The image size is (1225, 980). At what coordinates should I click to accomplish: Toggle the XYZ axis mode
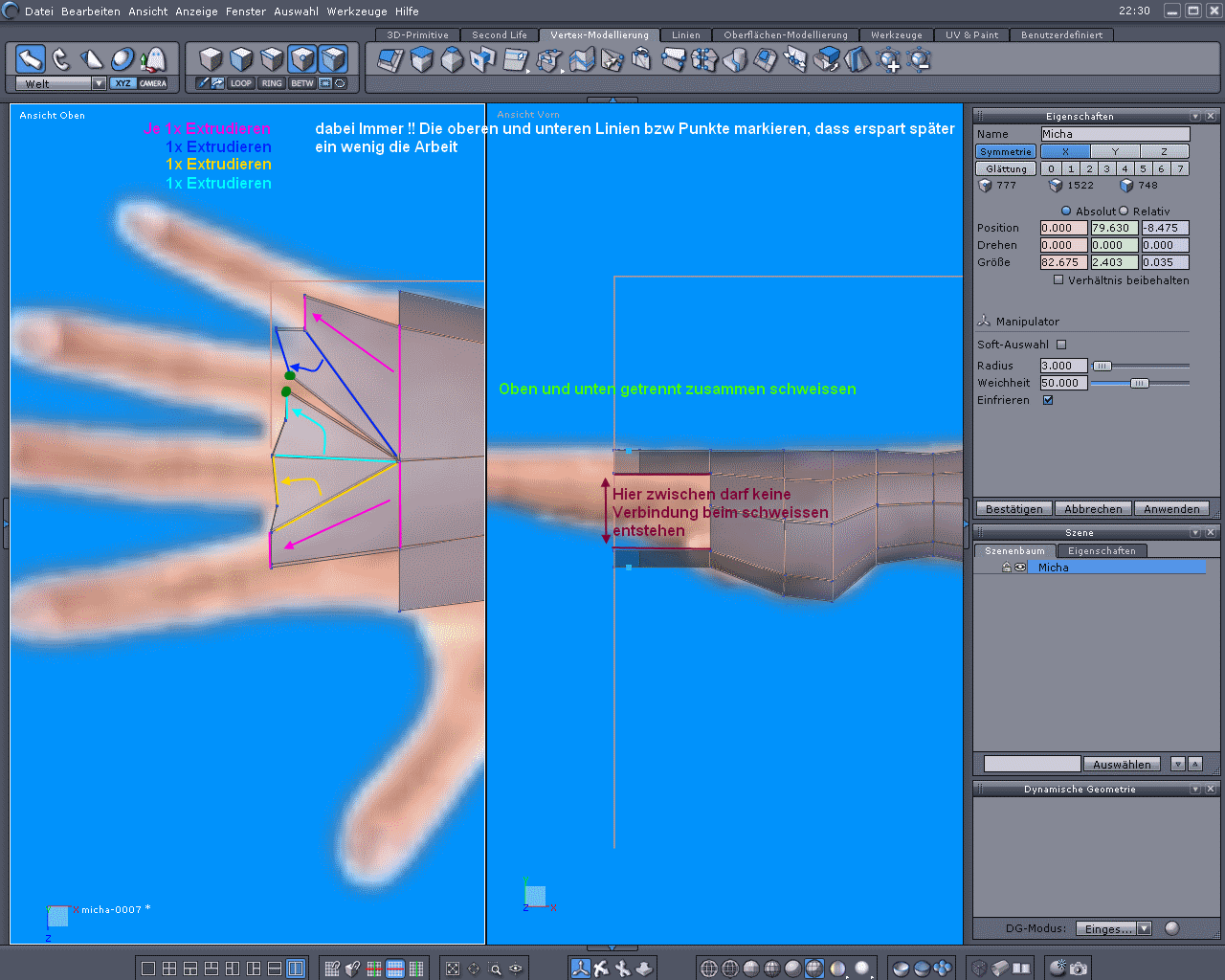pyautogui.click(x=123, y=83)
